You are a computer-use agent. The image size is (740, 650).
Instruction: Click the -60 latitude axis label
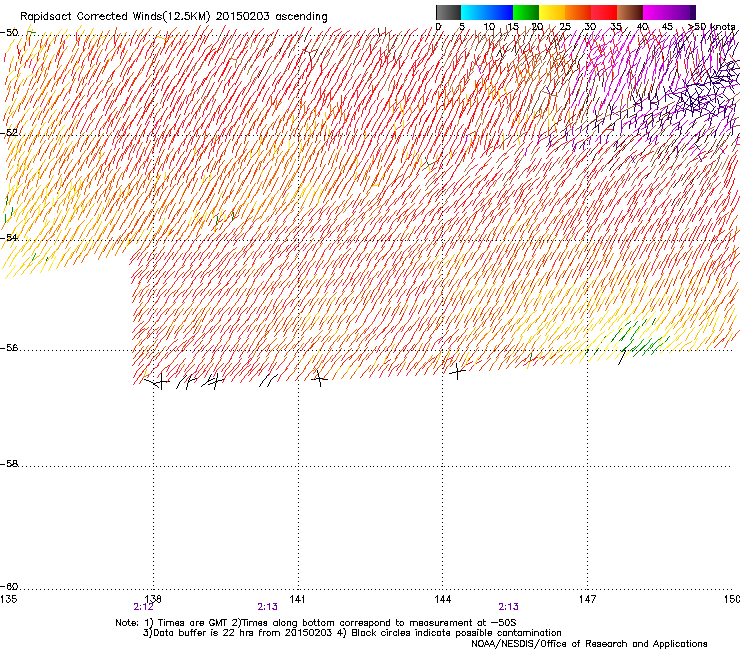(10, 586)
